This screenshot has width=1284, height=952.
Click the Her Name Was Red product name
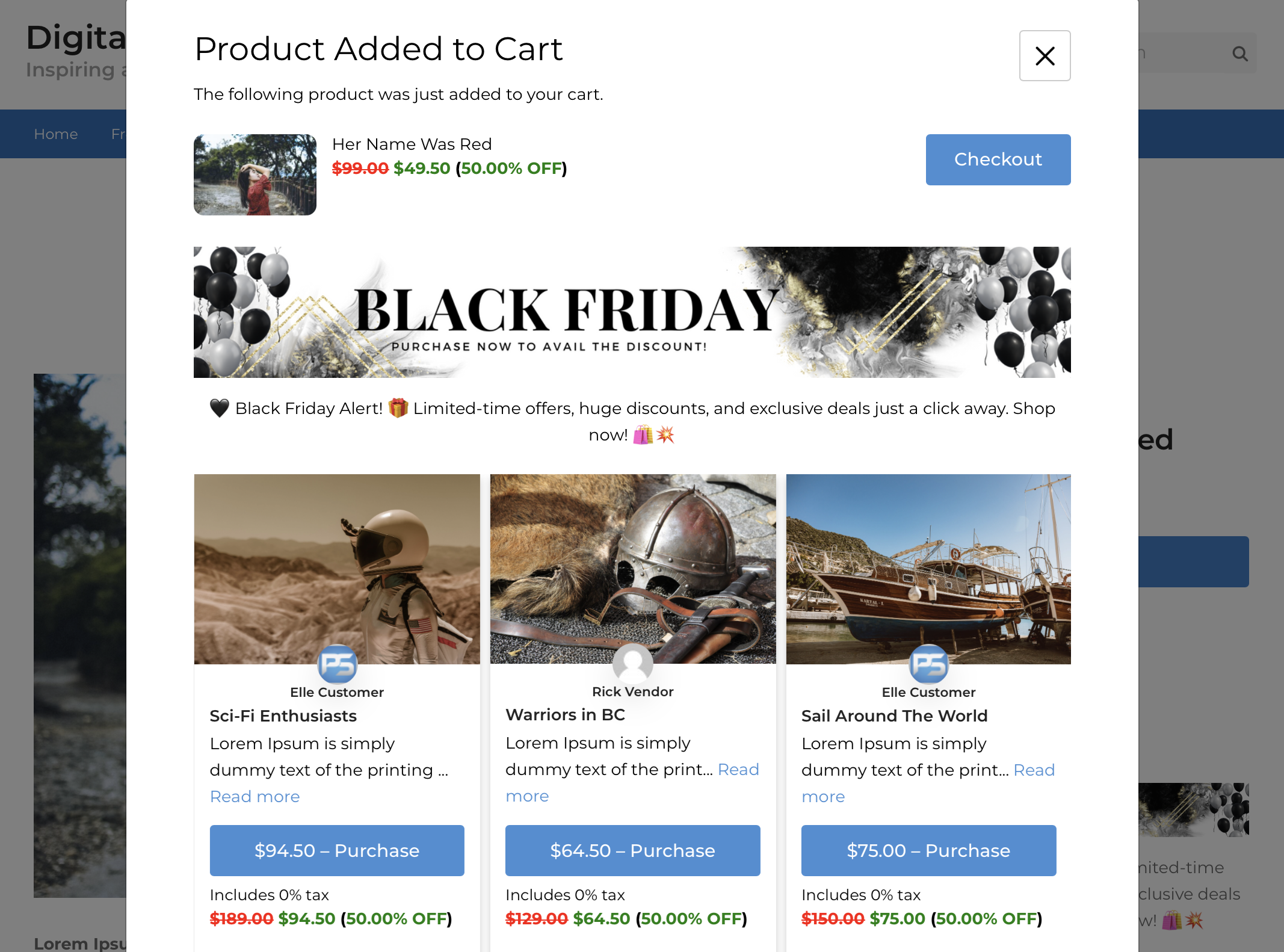412,144
